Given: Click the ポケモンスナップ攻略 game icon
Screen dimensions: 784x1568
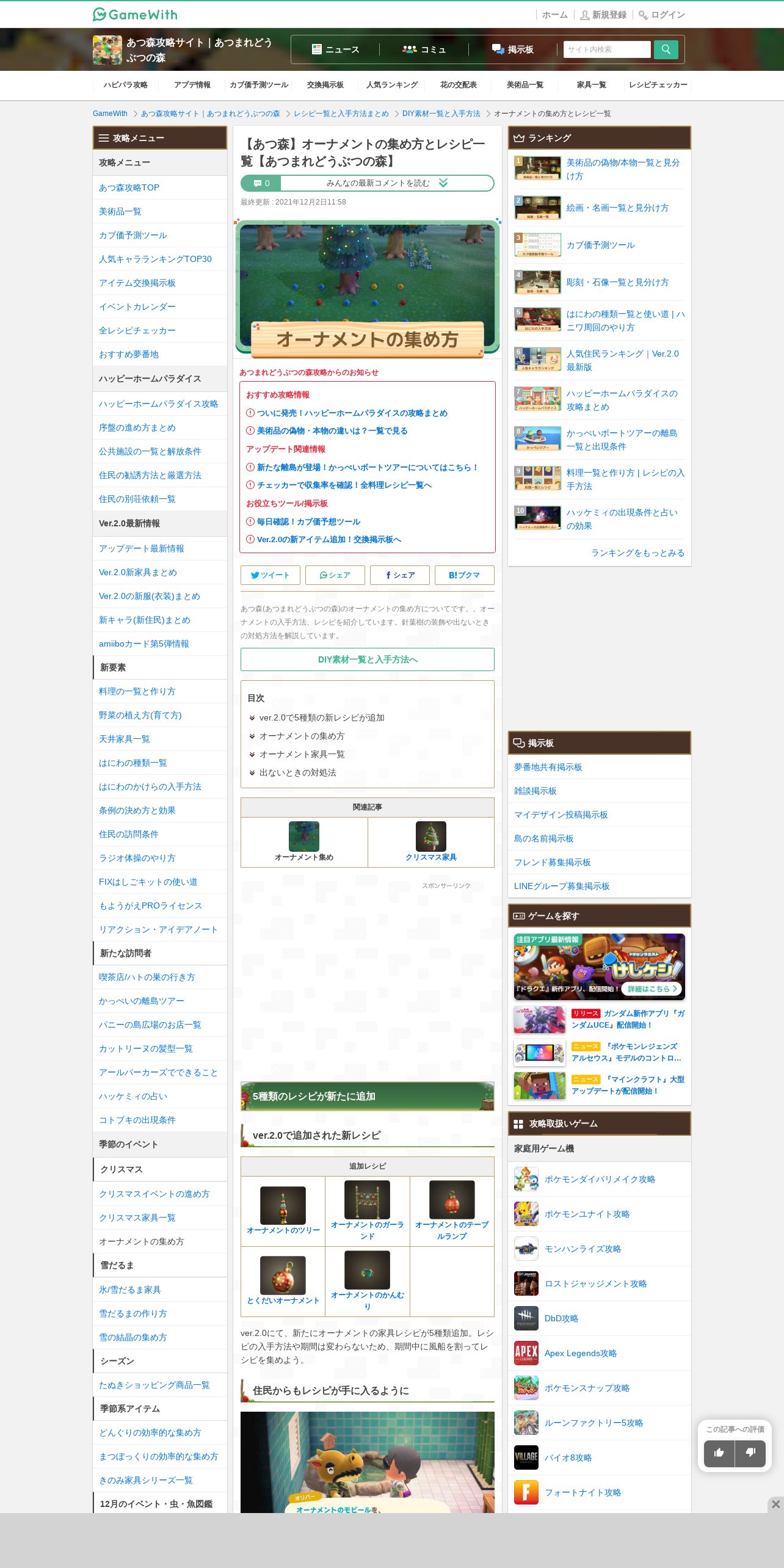Looking at the screenshot, I should pos(526,1388).
